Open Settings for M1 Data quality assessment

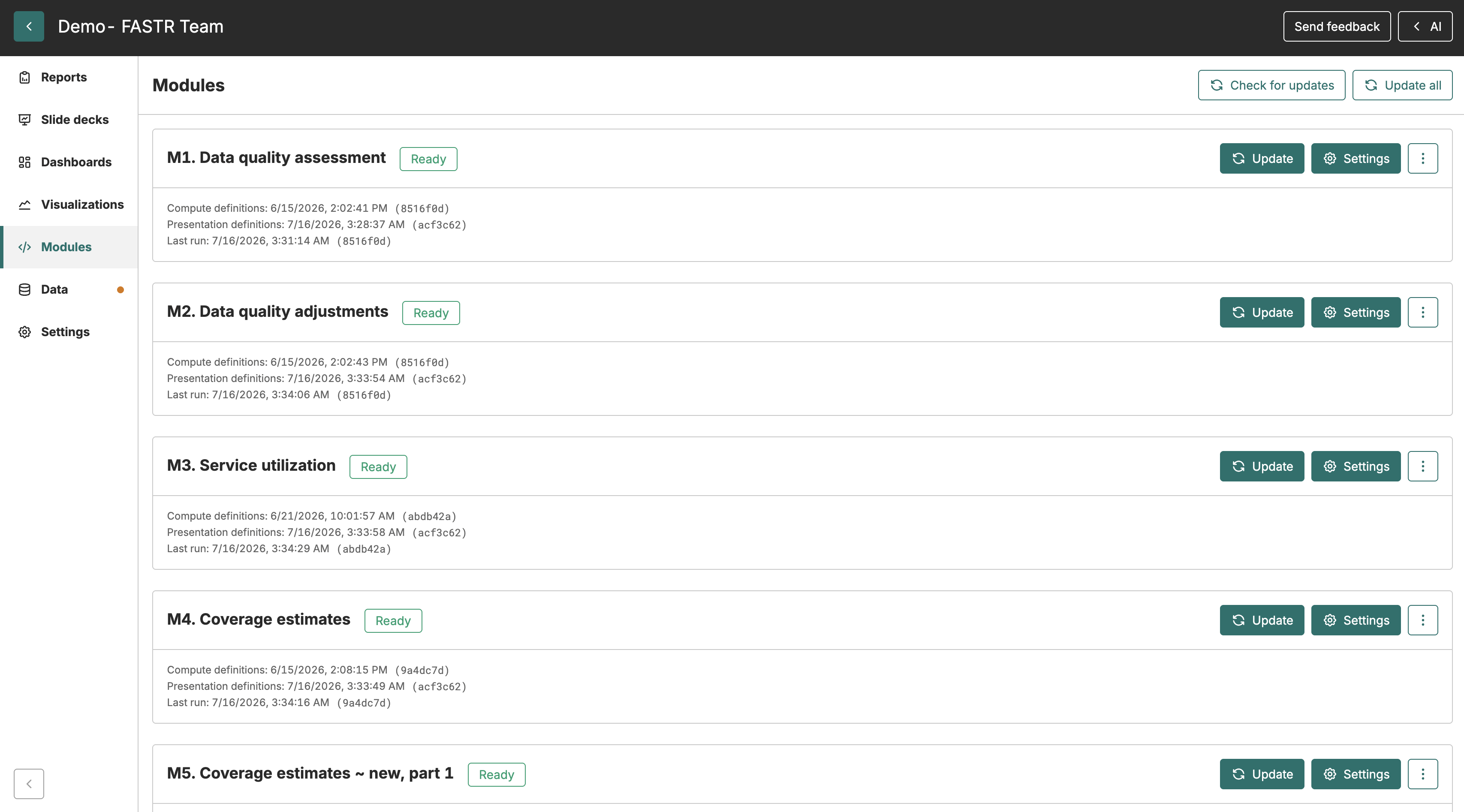coord(1356,159)
